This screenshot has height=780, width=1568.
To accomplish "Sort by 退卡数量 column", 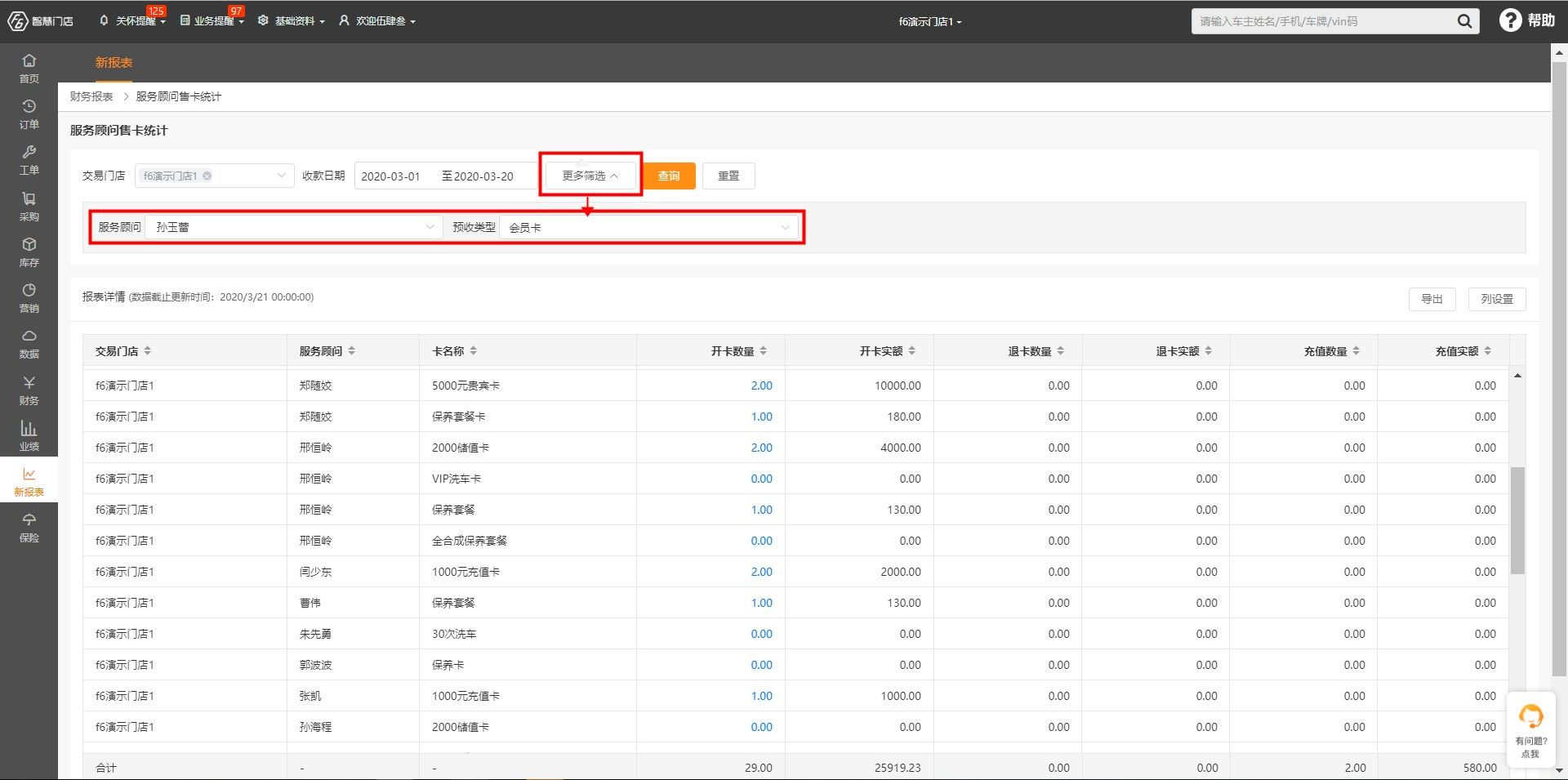I will coord(1061,350).
